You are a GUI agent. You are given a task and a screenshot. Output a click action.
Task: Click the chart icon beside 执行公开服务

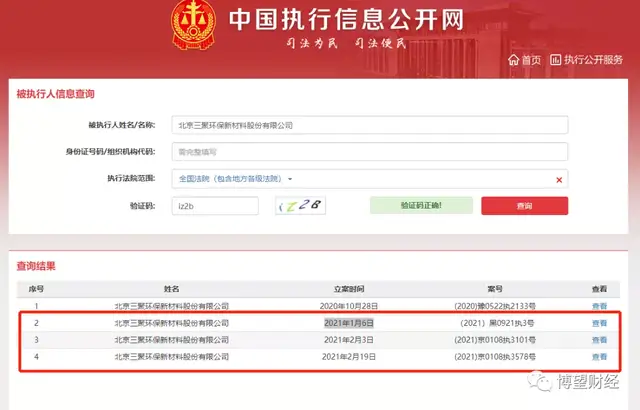(x=556, y=60)
